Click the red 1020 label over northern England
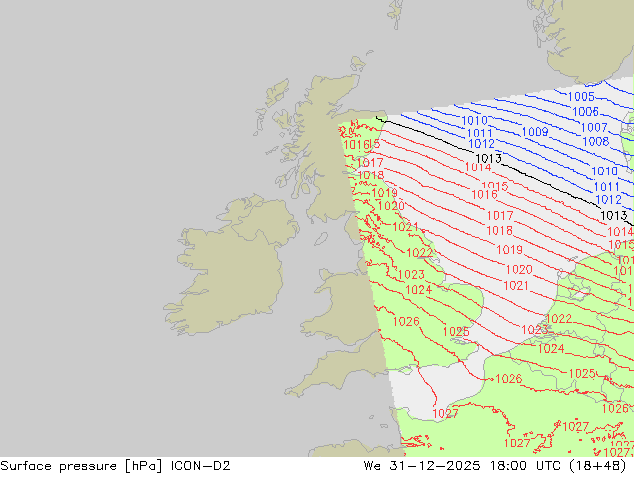The image size is (634, 490). click(391, 206)
